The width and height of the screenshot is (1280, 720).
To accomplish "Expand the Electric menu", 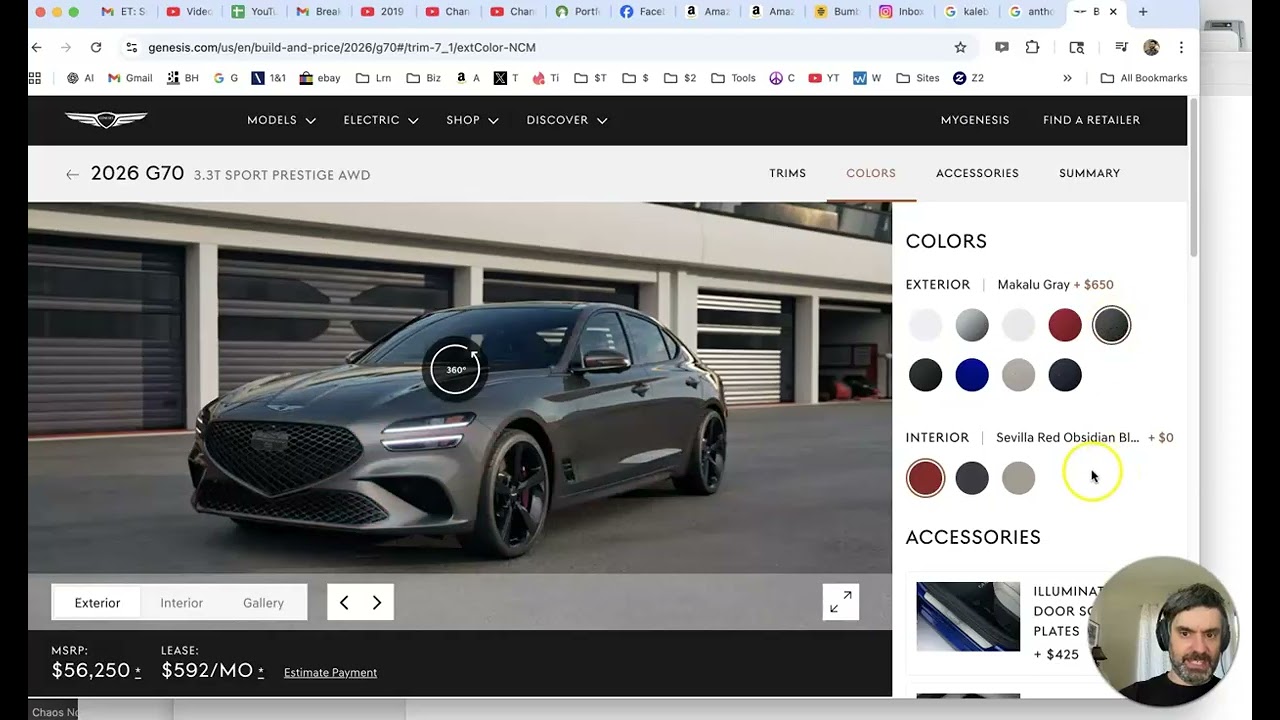I will 381,120.
